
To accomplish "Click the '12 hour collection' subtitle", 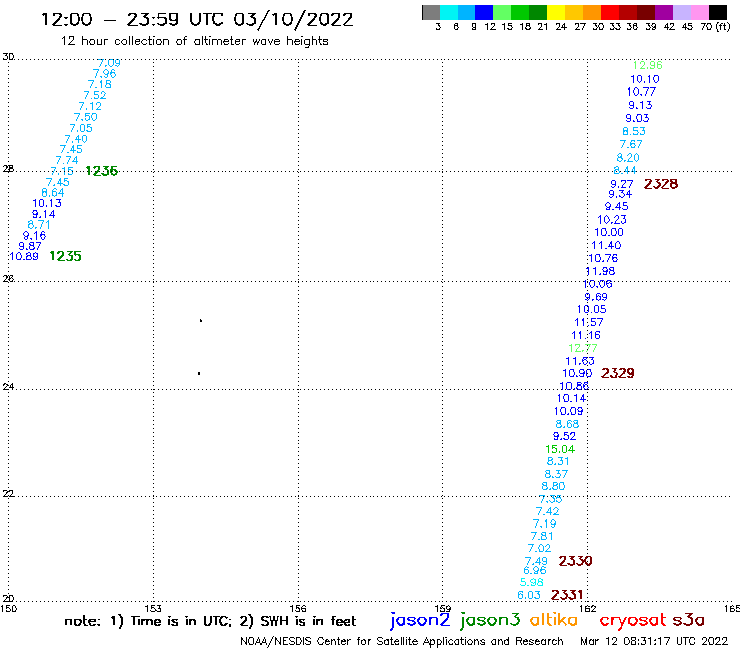I will 194,42.
